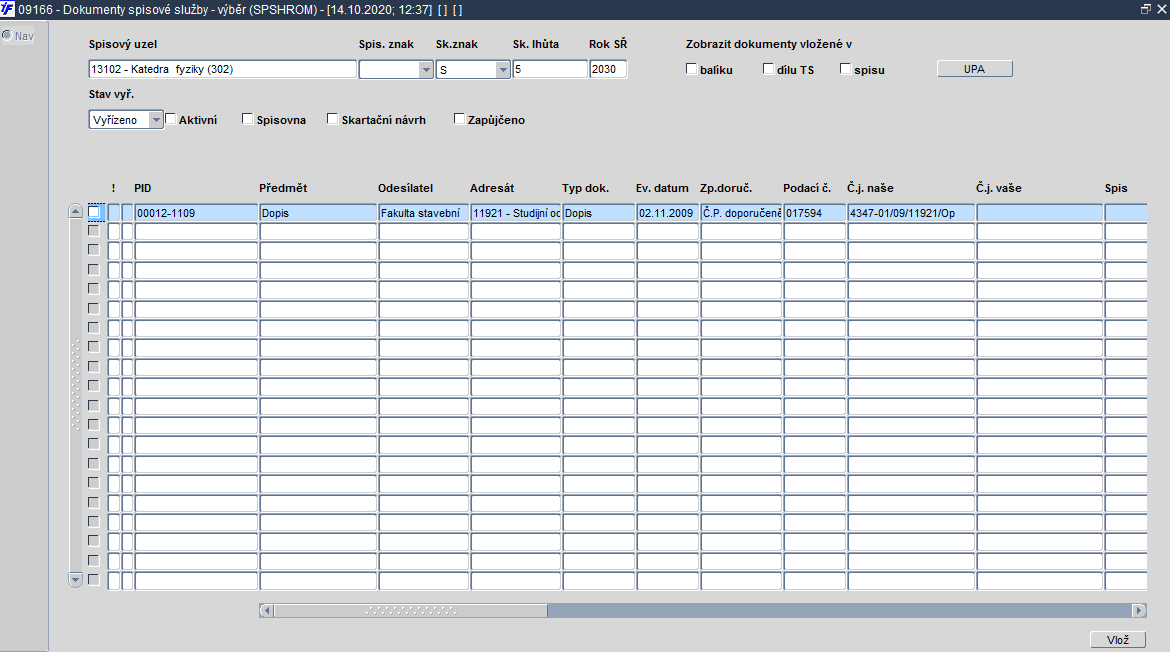Select the Nav radio indicator
This screenshot has height=652, width=1170.
click(7, 35)
